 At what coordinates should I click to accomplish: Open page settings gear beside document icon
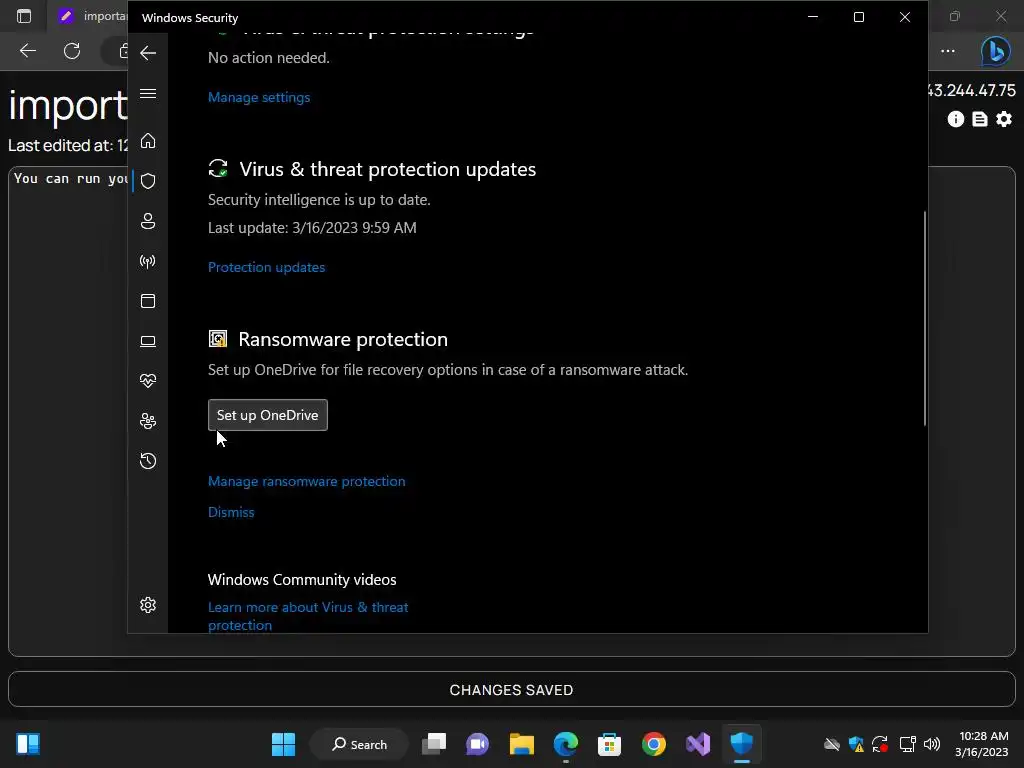(x=1004, y=119)
